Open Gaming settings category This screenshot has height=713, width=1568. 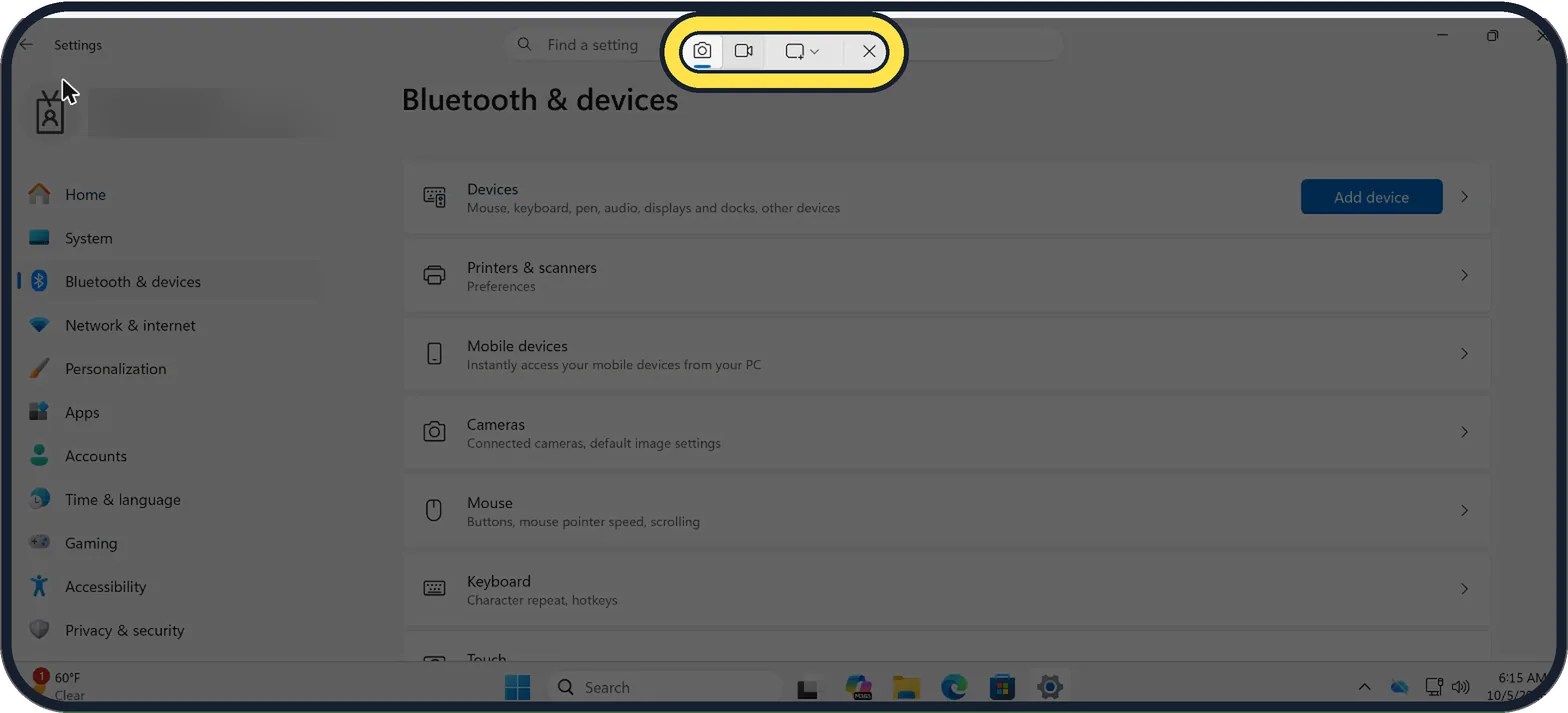click(x=170, y=543)
